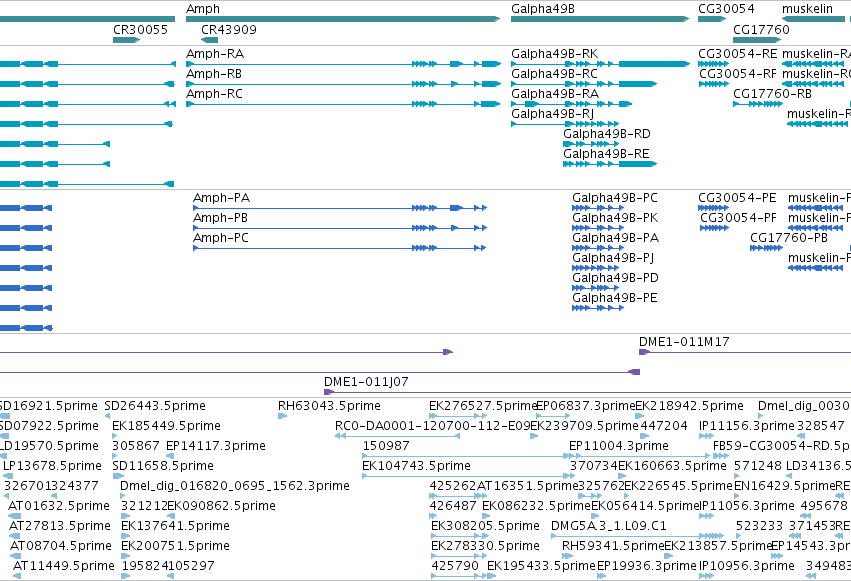The width and height of the screenshot is (851, 581).
Task: Click the Amph-RC transcript label
Action: point(214,94)
